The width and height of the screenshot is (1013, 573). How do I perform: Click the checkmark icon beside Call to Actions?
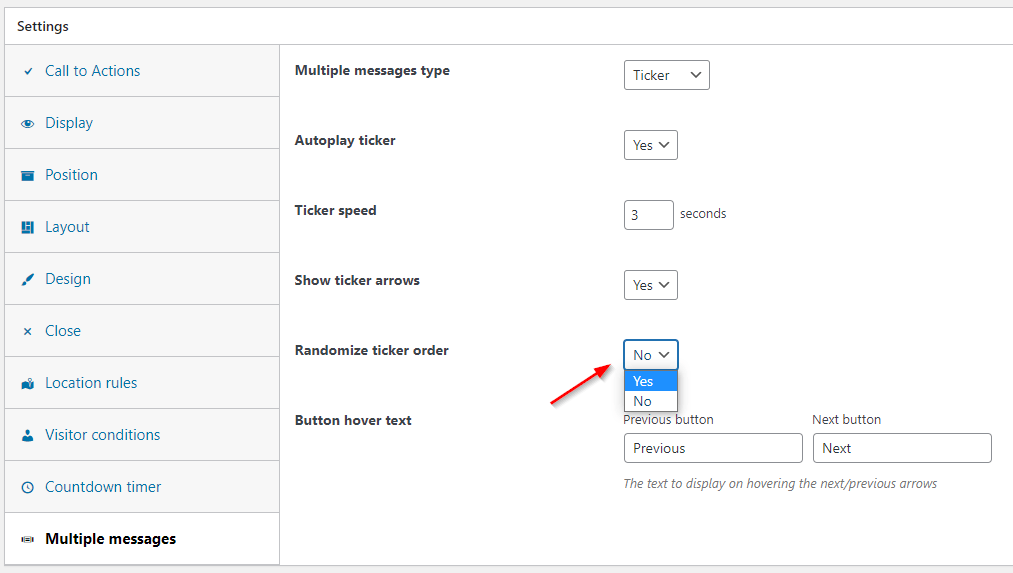pos(28,72)
